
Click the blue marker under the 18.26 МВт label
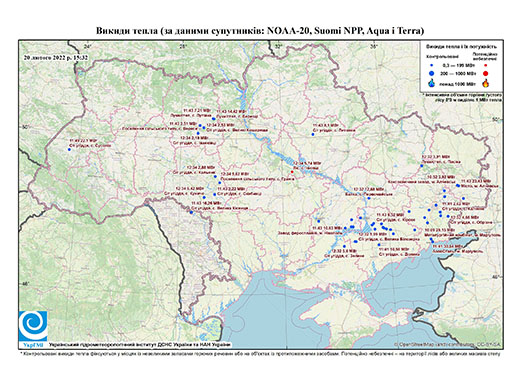coord(191,212)
